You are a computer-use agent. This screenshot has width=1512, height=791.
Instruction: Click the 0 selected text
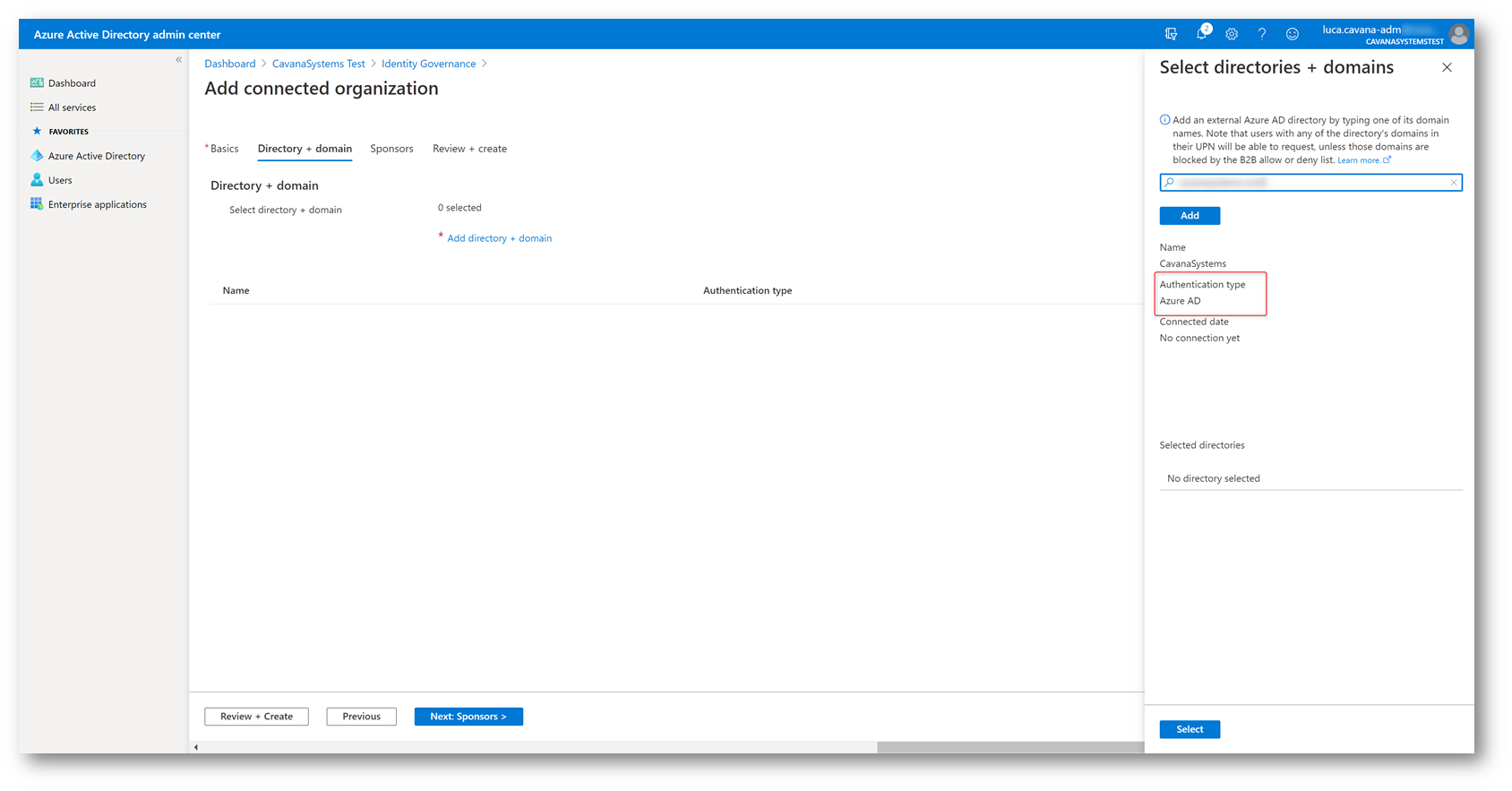click(460, 208)
